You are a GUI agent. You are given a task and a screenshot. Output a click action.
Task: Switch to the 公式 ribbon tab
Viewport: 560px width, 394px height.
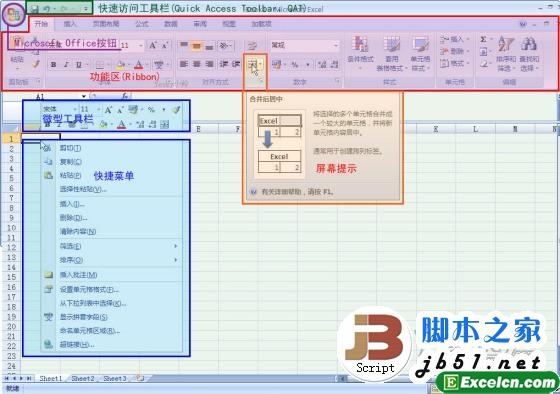(142, 24)
